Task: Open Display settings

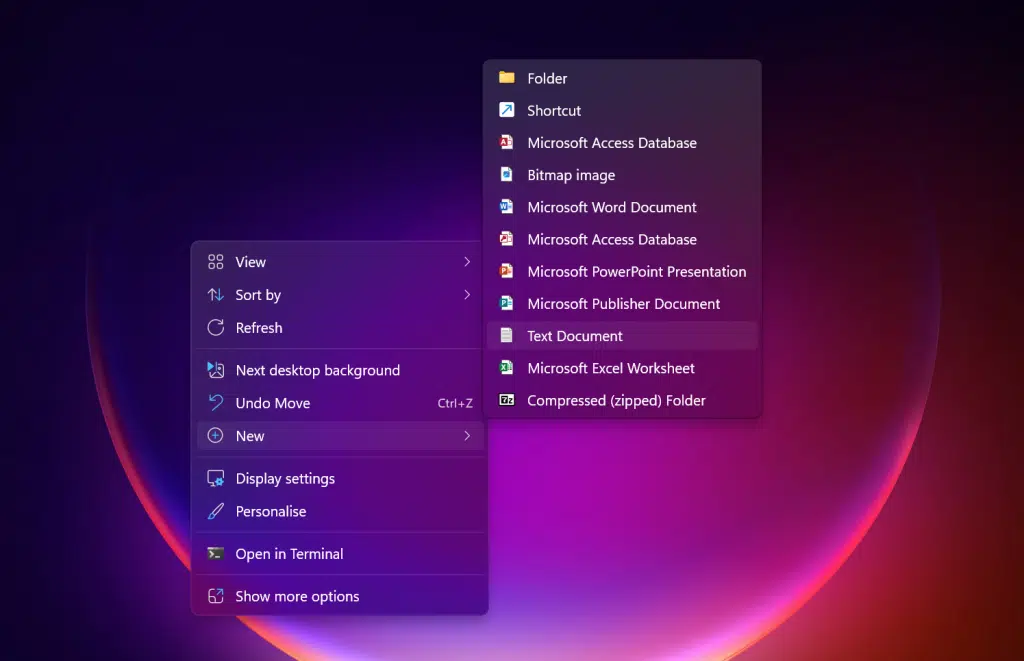Action: point(285,479)
